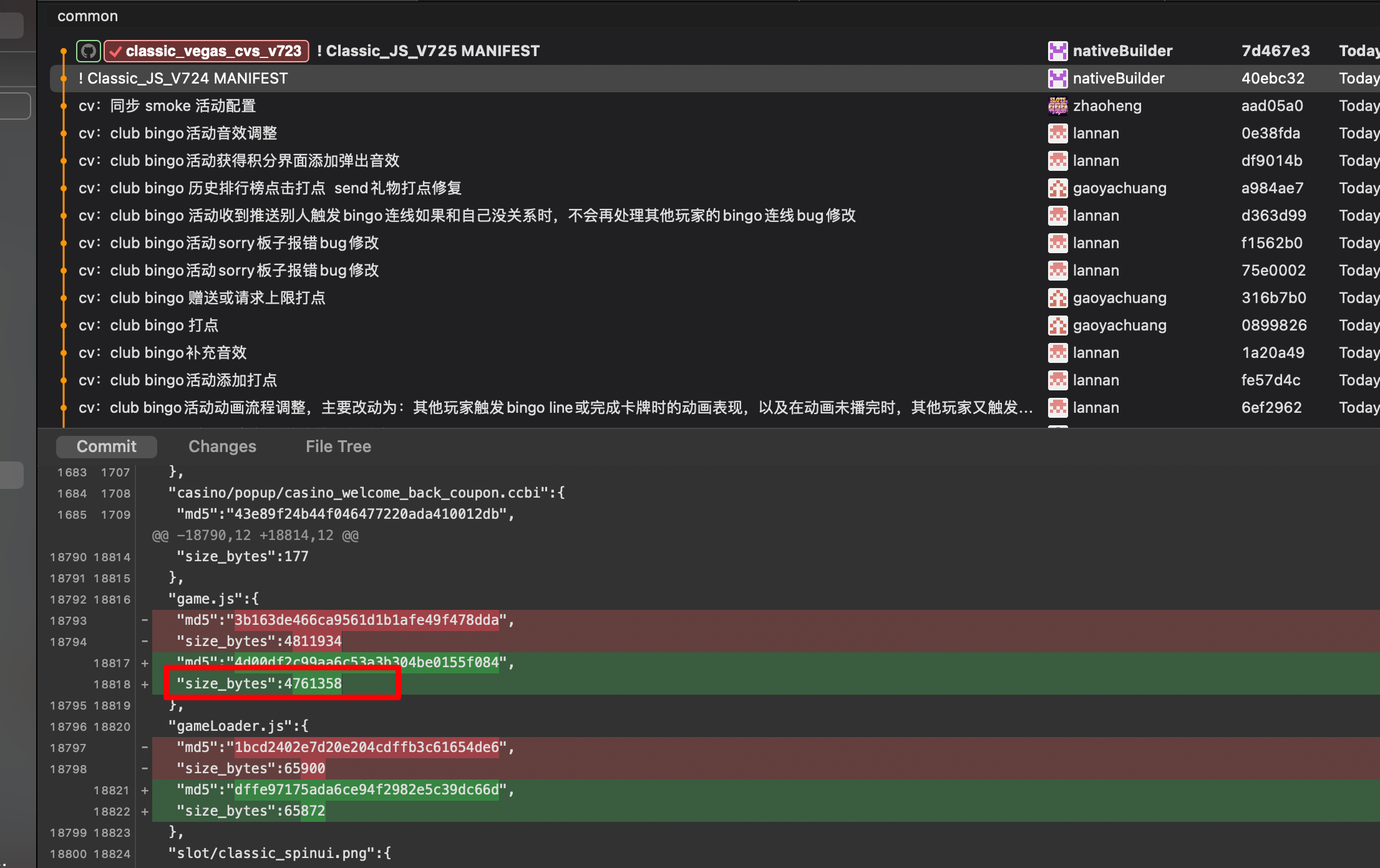Select commit 'cv: 同步 smoke 活动配置'
The image size is (1380, 868).
167,106
